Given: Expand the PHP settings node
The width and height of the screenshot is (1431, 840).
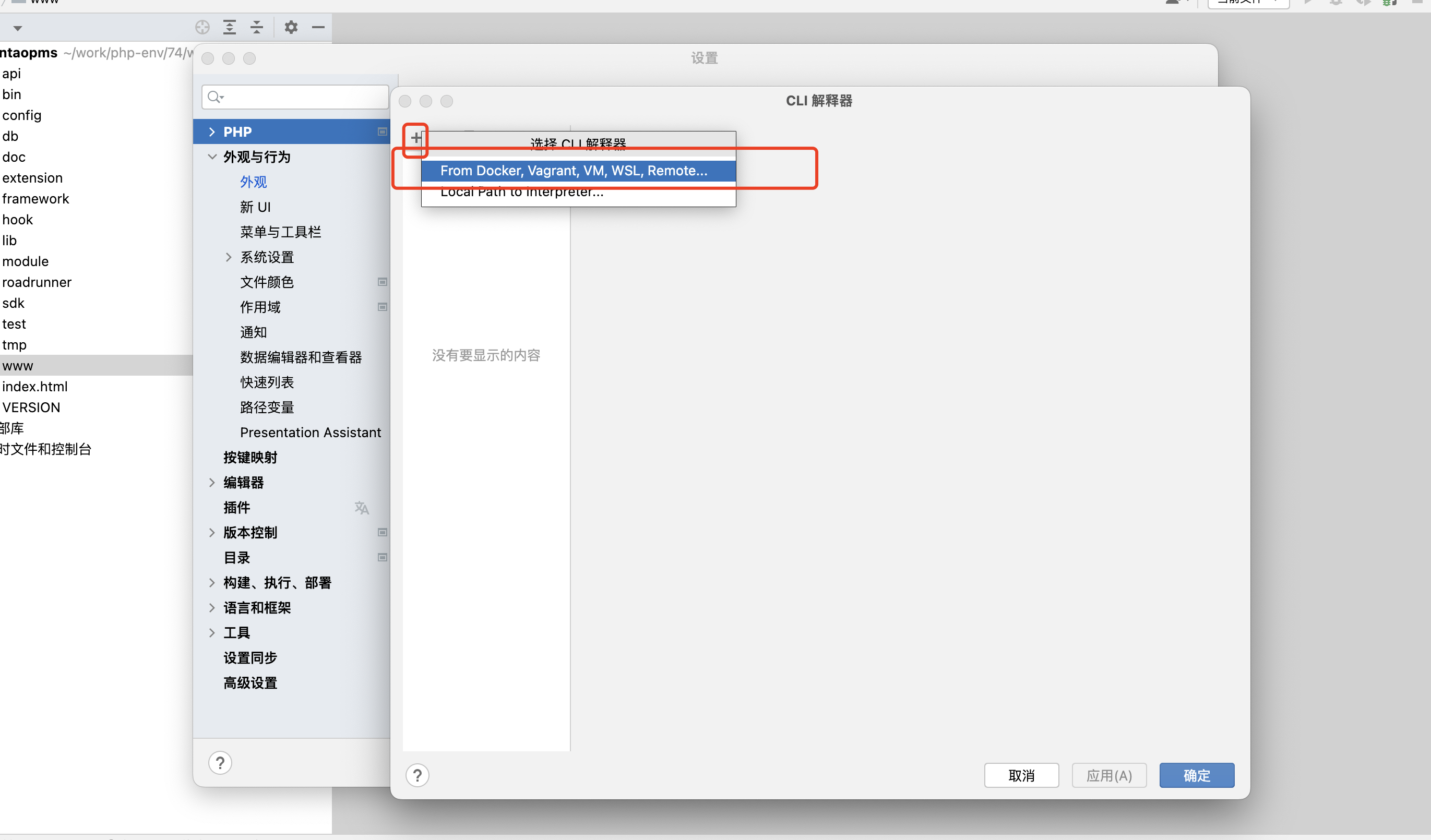Looking at the screenshot, I should click(212, 131).
